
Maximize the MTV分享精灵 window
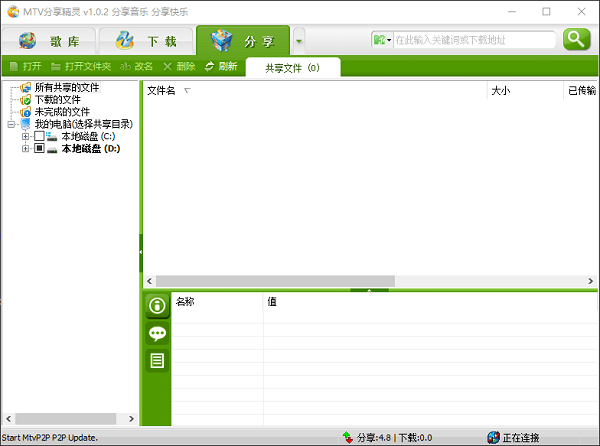click(546, 11)
